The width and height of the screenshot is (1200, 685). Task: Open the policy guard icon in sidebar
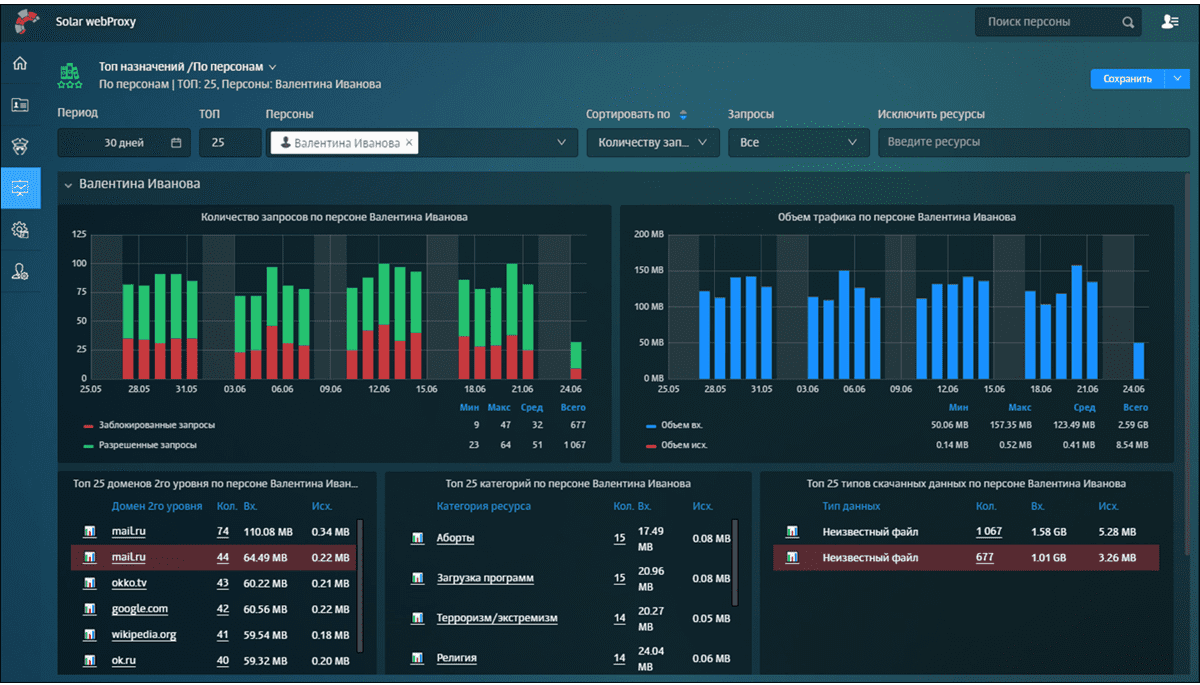pyautogui.click(x=19, y=146)
